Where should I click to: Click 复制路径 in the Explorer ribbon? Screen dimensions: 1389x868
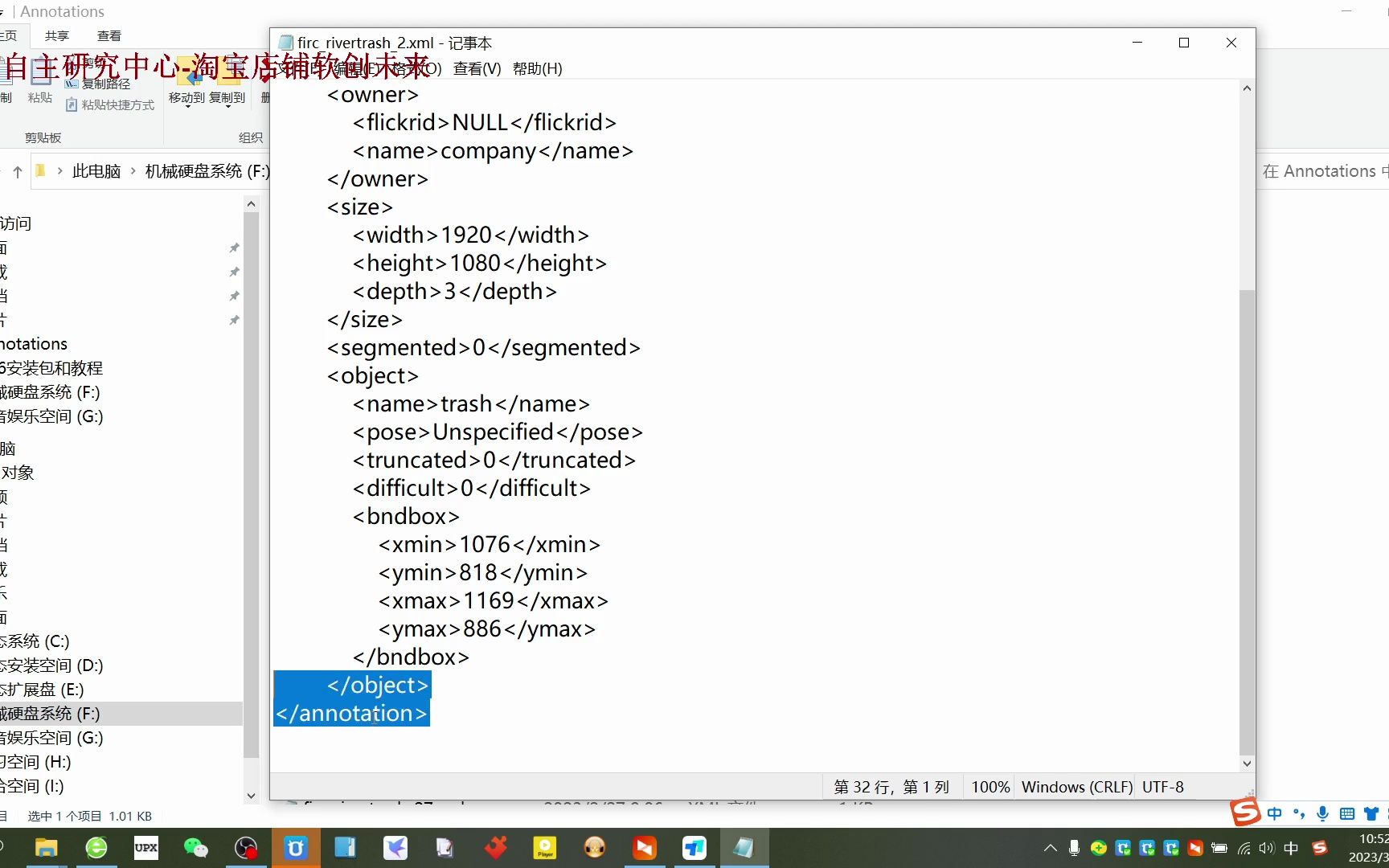98,84
